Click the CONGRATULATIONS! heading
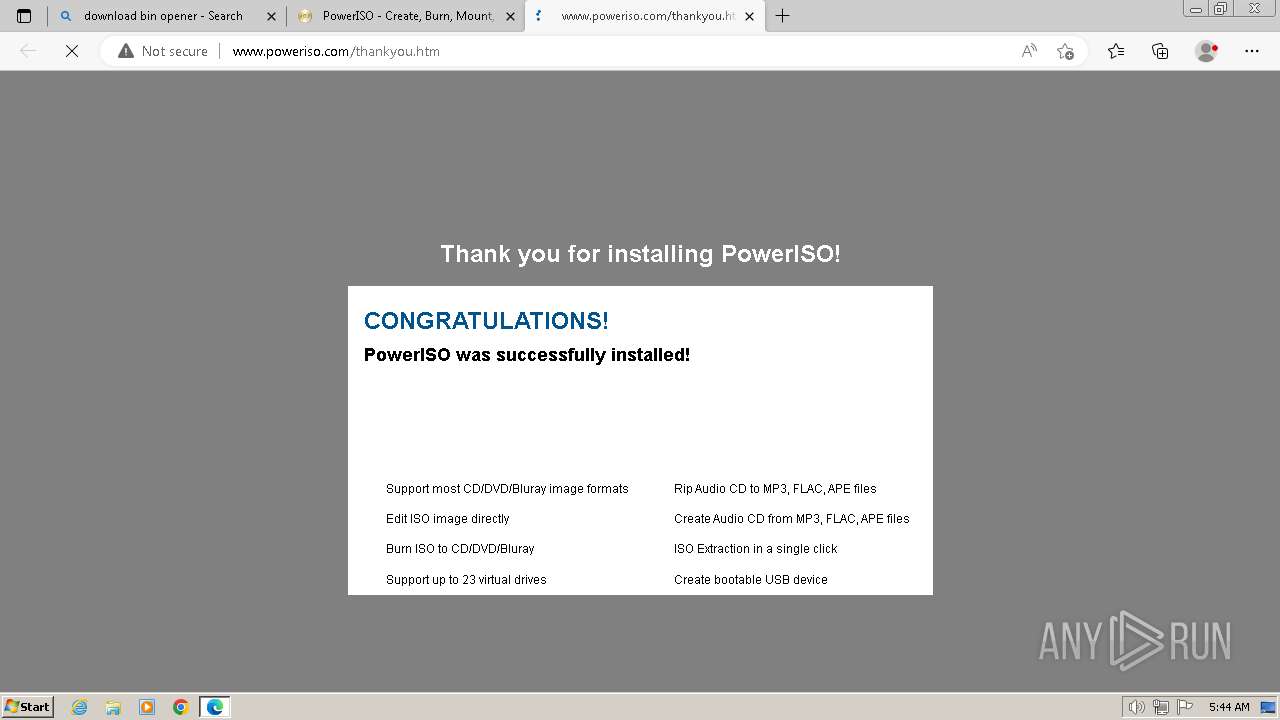This screenshot has height=720, width=1280. (x=486, y=321)
